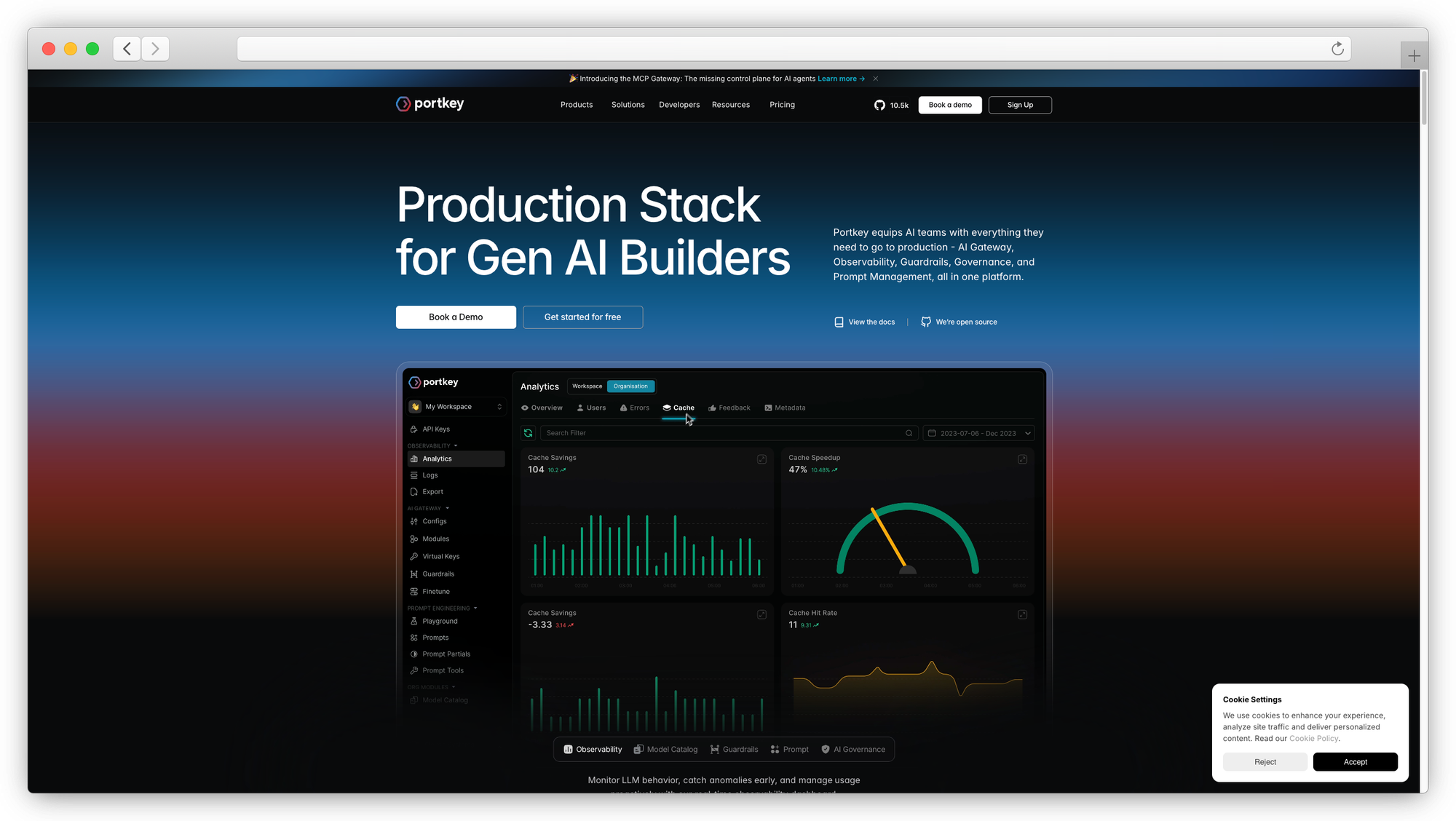Open the Pricing page
This screenshot has height=821, width=1456.
[782, 105]
